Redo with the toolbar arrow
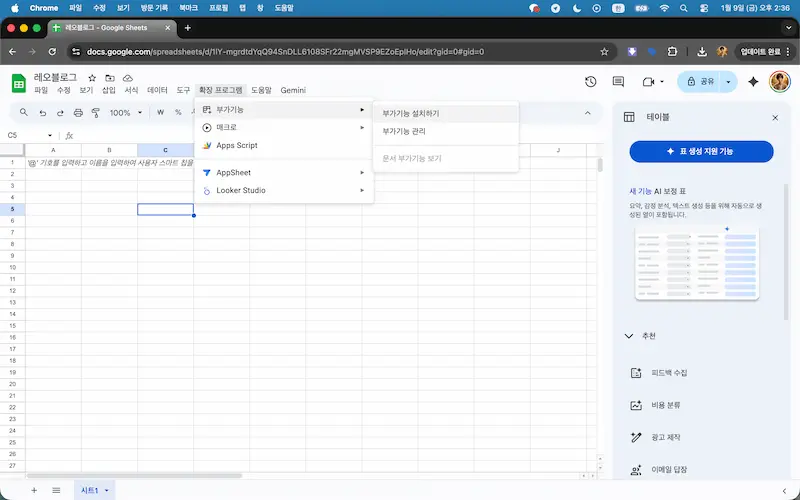 pyautogui.click(x=60, y=113)
